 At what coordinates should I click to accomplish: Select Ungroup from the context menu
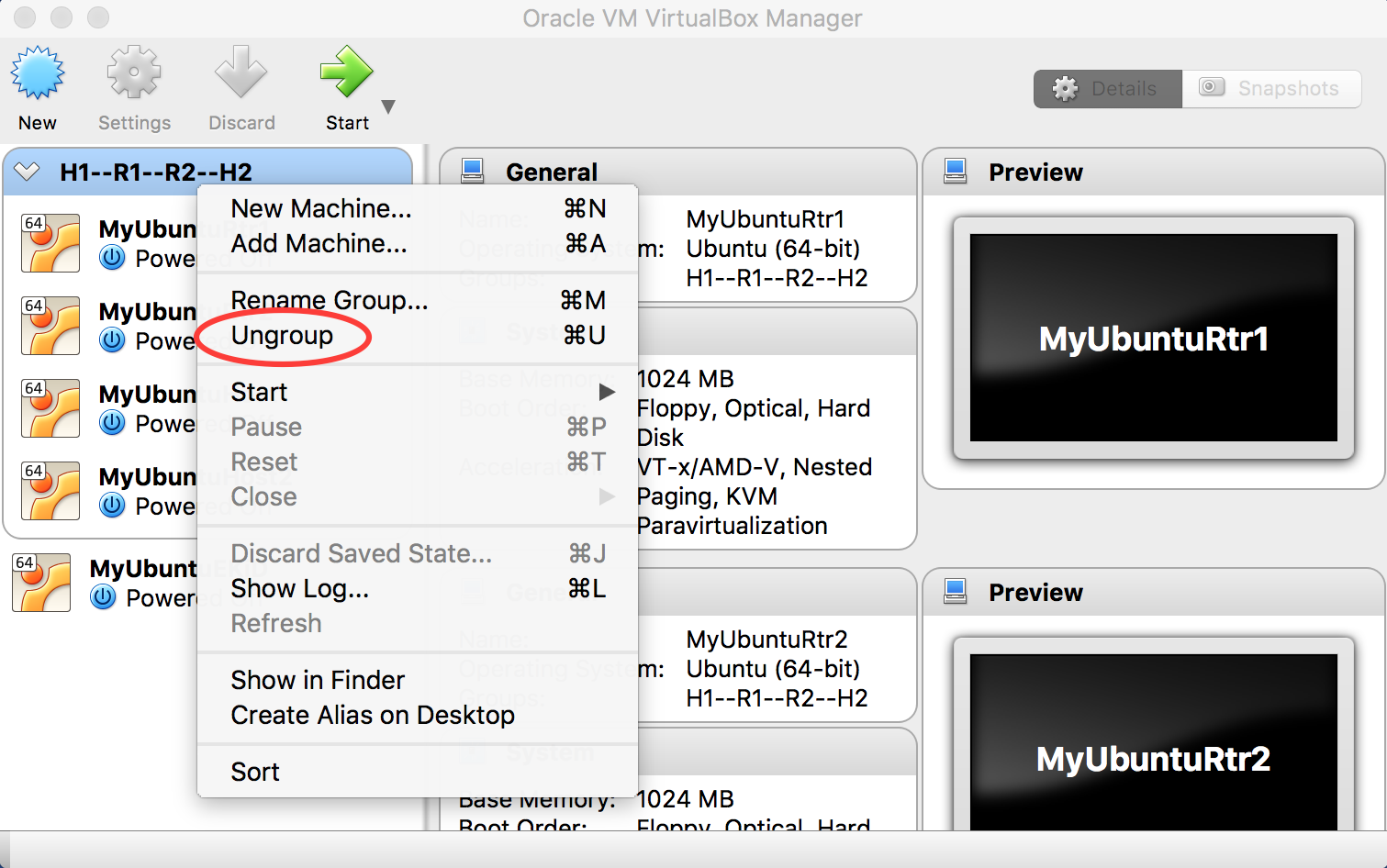[281, 335]
